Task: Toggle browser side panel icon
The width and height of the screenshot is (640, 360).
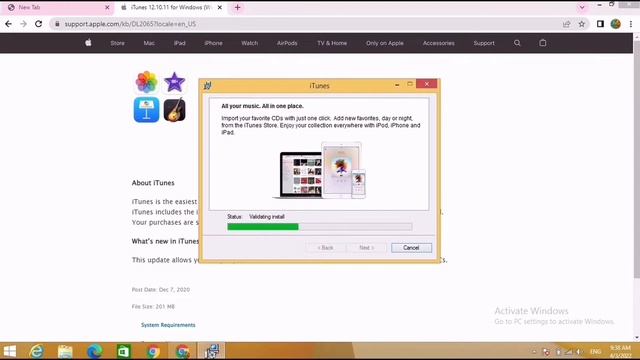Action: pyautogui.click(x=600, y=24)
